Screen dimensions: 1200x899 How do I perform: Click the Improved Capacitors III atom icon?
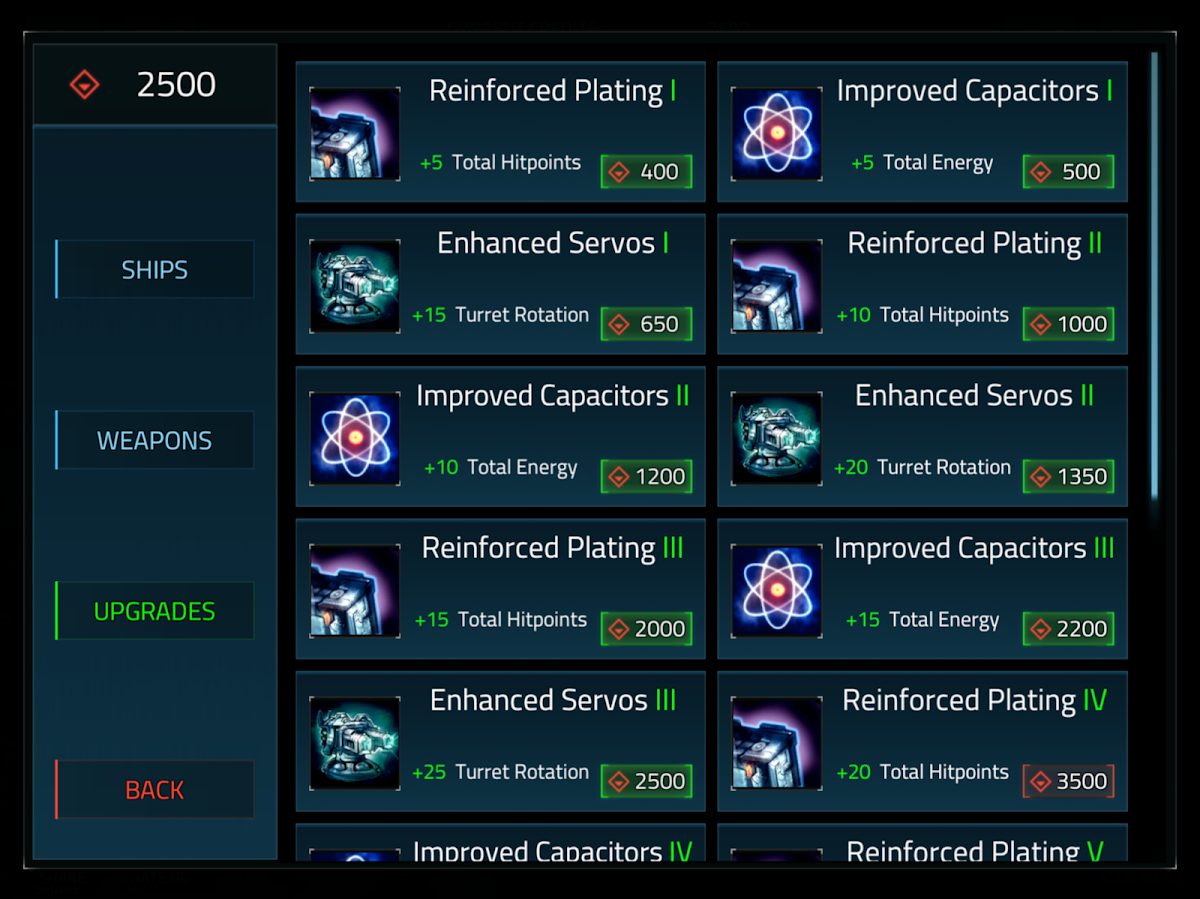point(776,591)
